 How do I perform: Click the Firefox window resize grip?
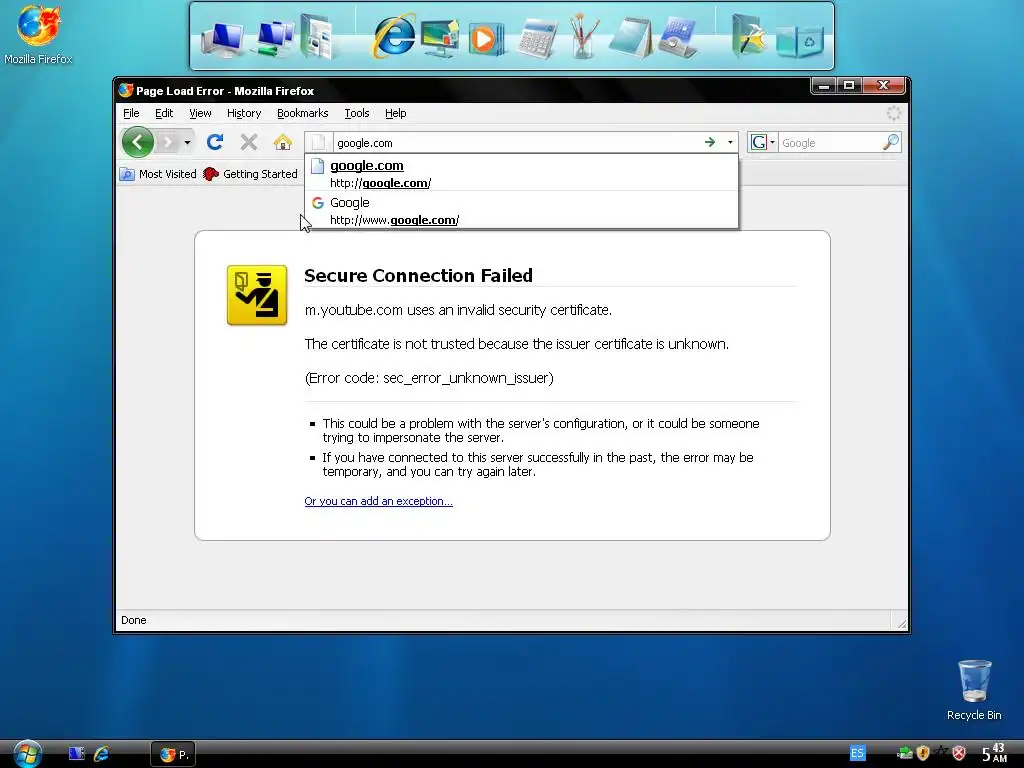(x=901, y=623)
